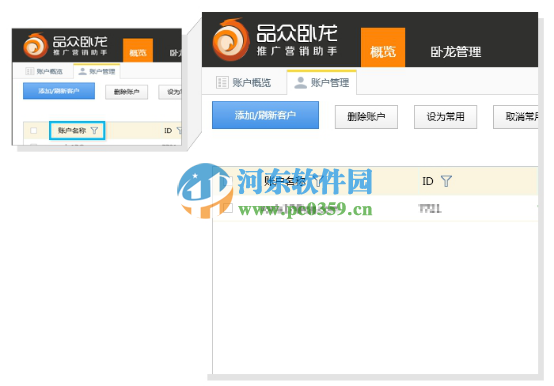Switch to the 账户管理 tab in the enlarged view
The height and width of the screenshot is (386, 554).
click(322, 83)
